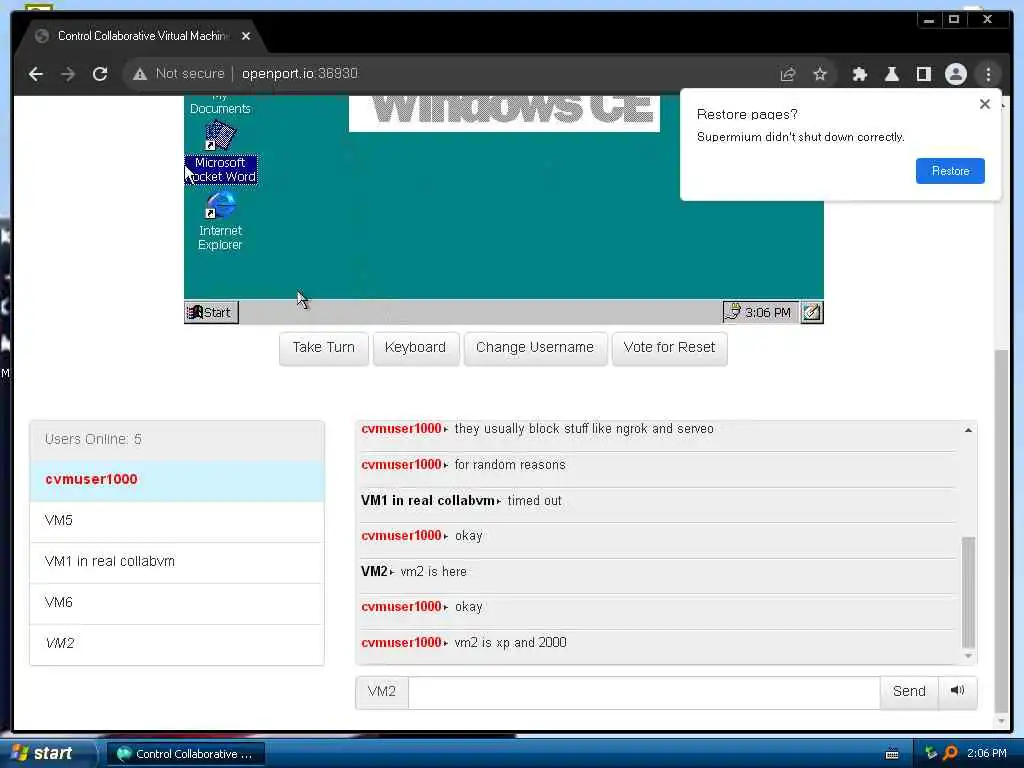1024x768 pixels.
Task: Click the Control Collaborative taskbar item
Action: click(x=185, y=754)
